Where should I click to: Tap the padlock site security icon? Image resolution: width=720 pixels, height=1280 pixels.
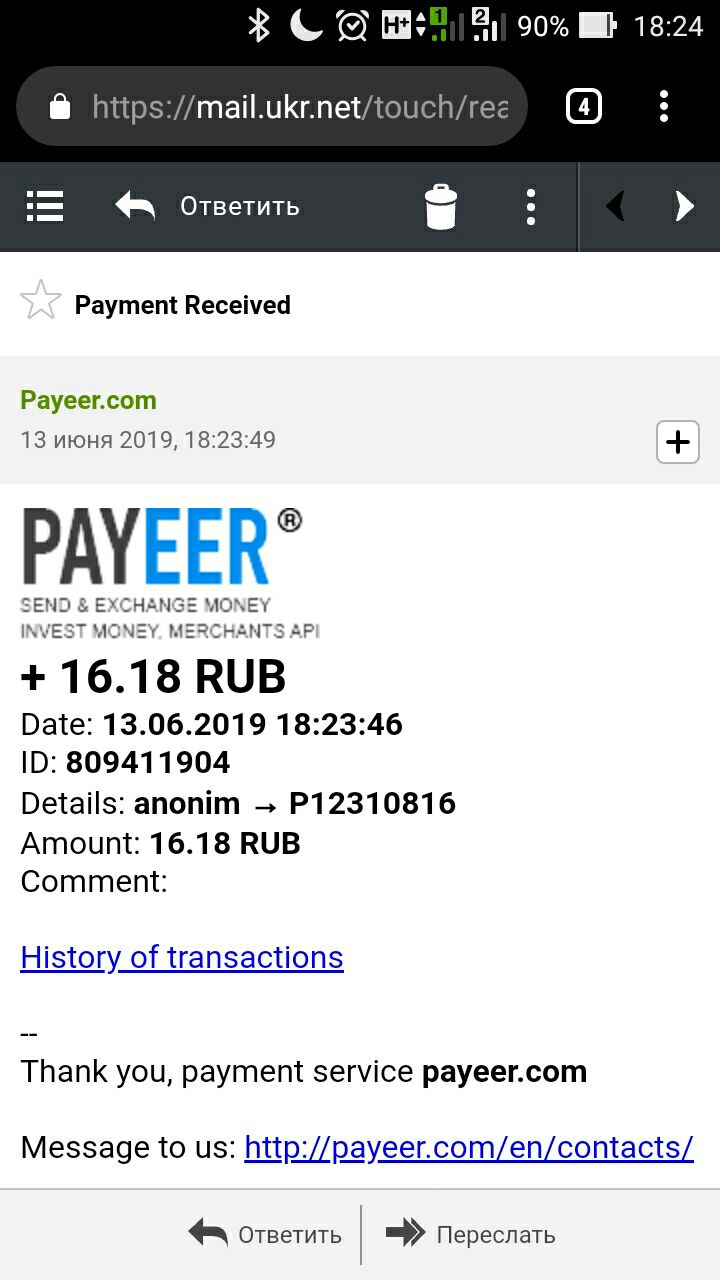(60, 106)
